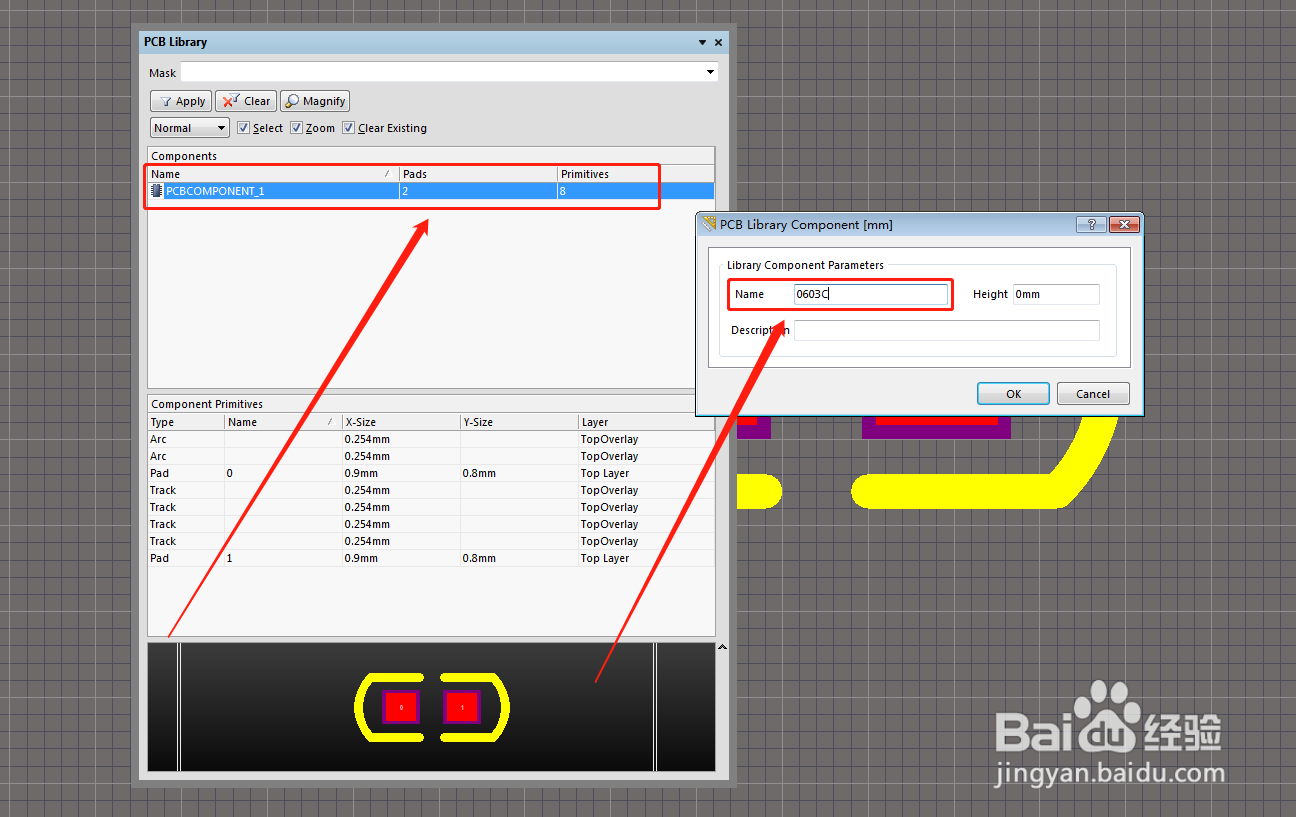
Task: Click the PCBCOMPONENT_1 chip icon
Action: [157, 190]
